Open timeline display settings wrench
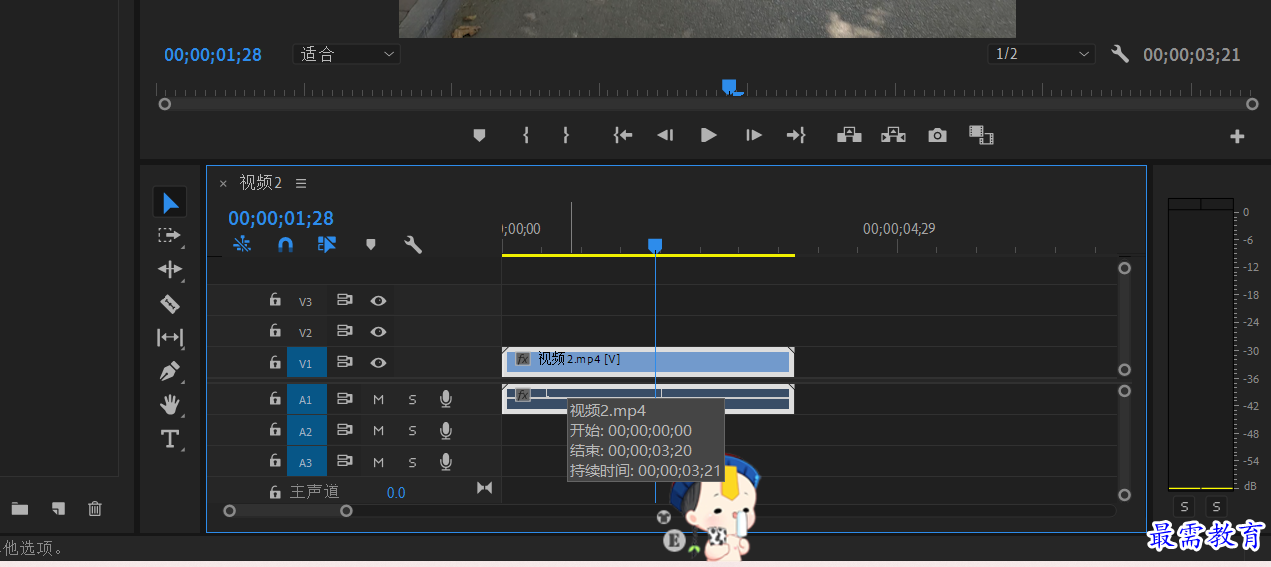The width and height of the screenshot is (1271, 567). click(x=413, y=244)
